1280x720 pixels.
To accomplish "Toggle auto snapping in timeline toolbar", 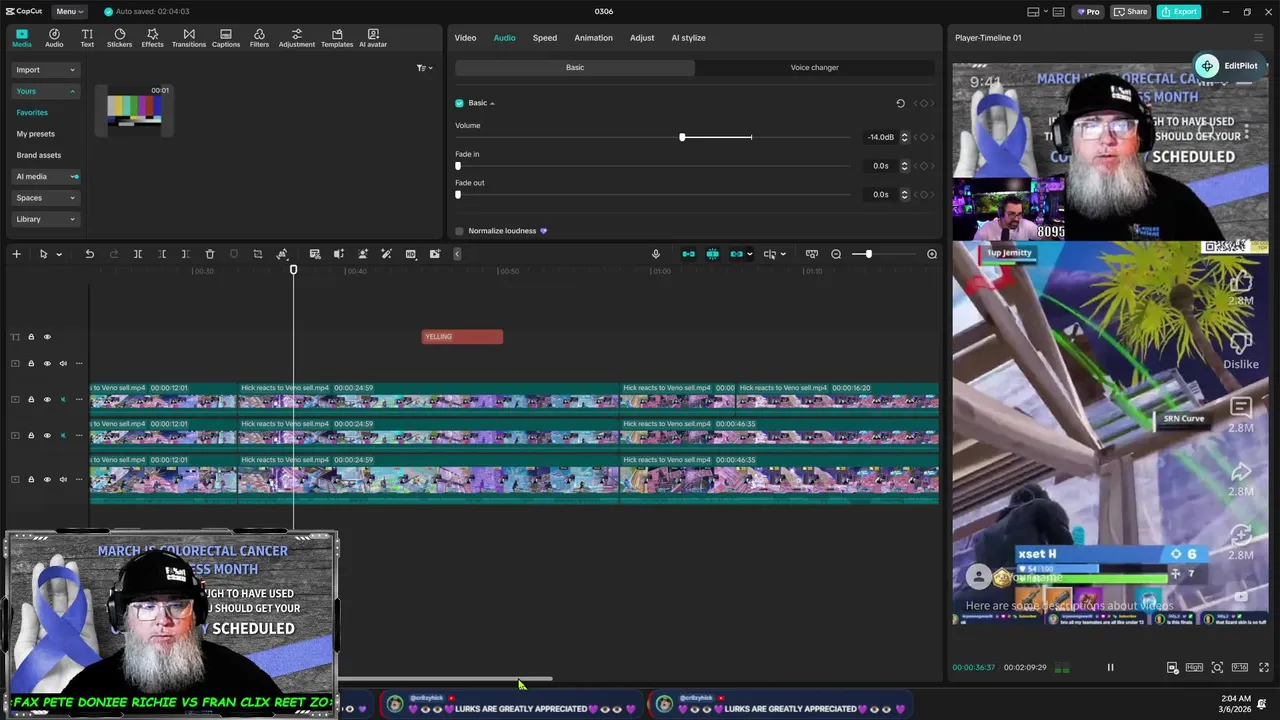I will pos(712,254).
